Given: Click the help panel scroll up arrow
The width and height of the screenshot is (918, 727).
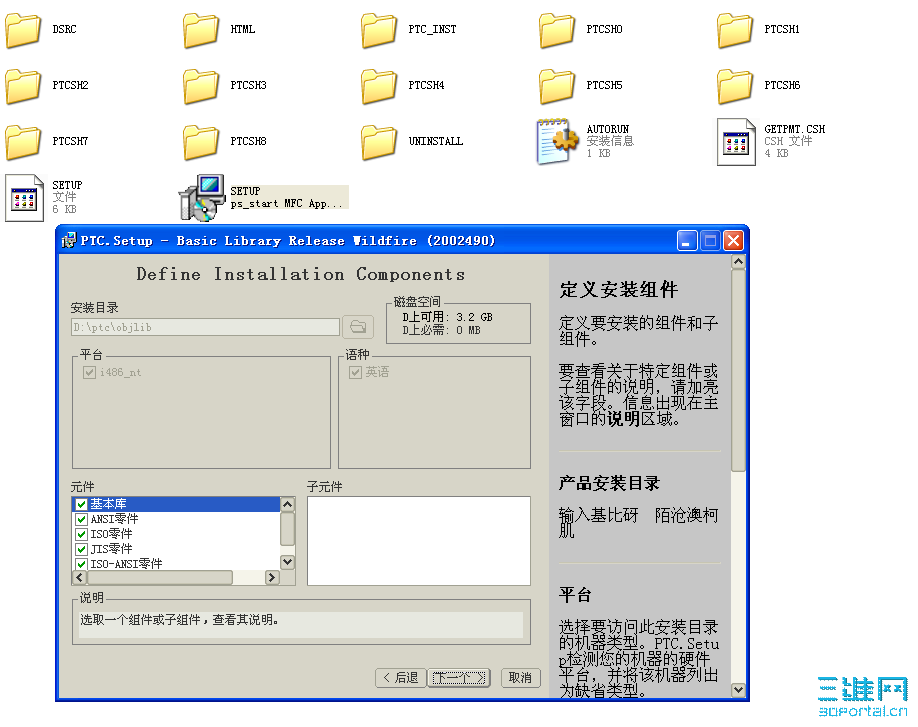Looking at the screenshot, I should tap(738, 262).
